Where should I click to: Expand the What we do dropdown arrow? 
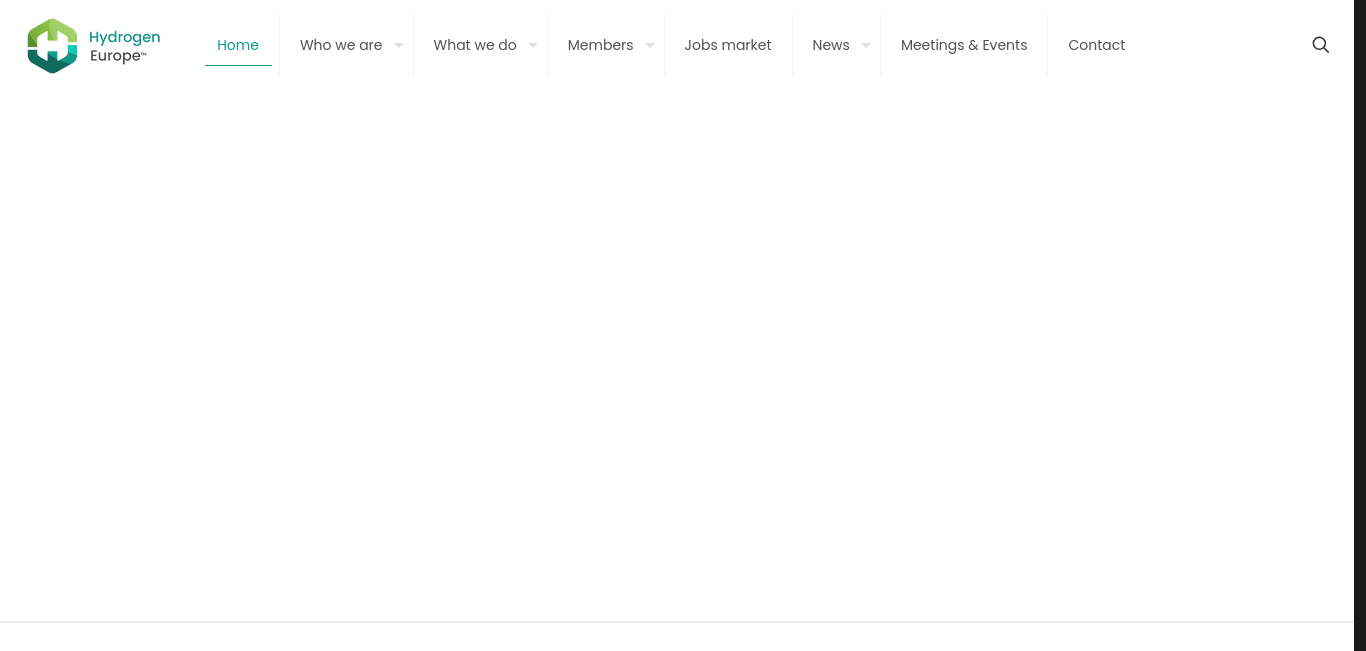pos(533,45)
